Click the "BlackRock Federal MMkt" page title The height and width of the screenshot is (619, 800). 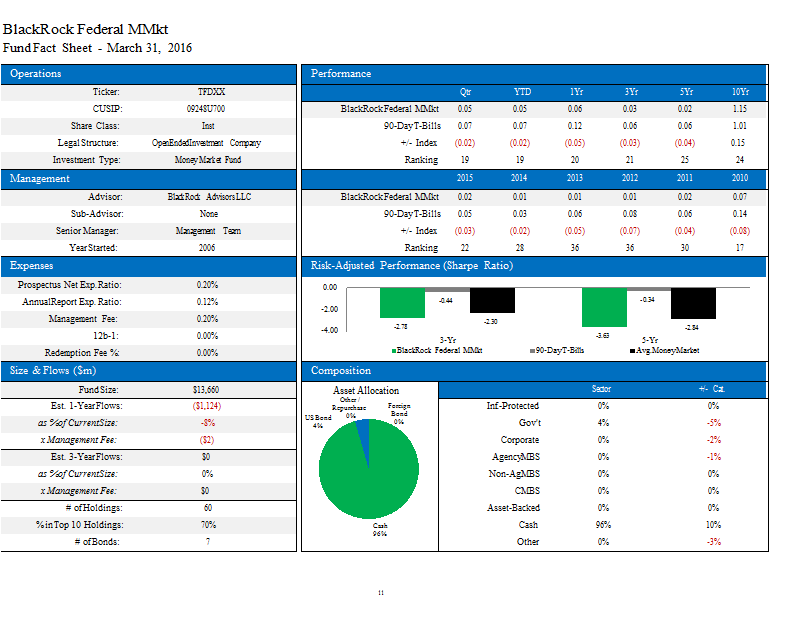[85, 29]
